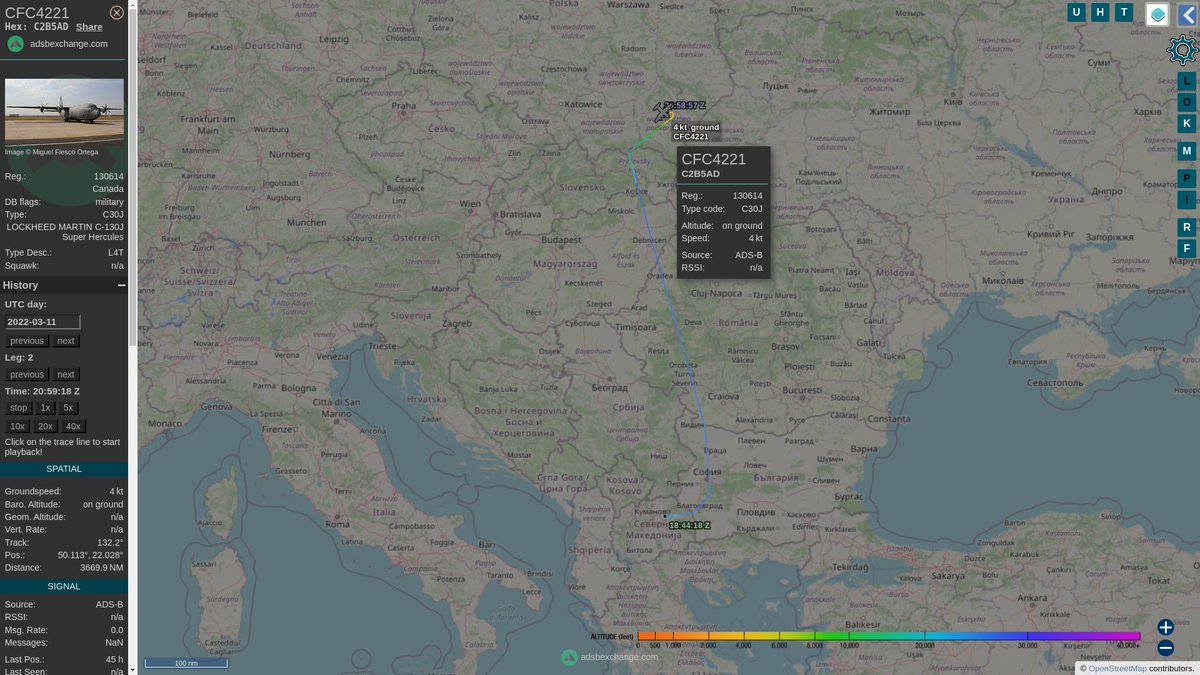
Task: Toggle the M map option button
Action: tap(1187, 151)
